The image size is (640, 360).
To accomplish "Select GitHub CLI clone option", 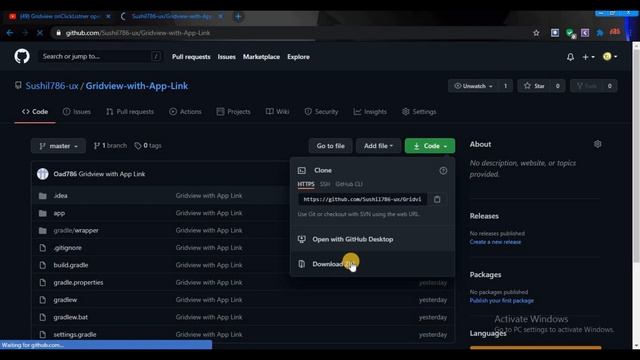I will click(349, 184).
